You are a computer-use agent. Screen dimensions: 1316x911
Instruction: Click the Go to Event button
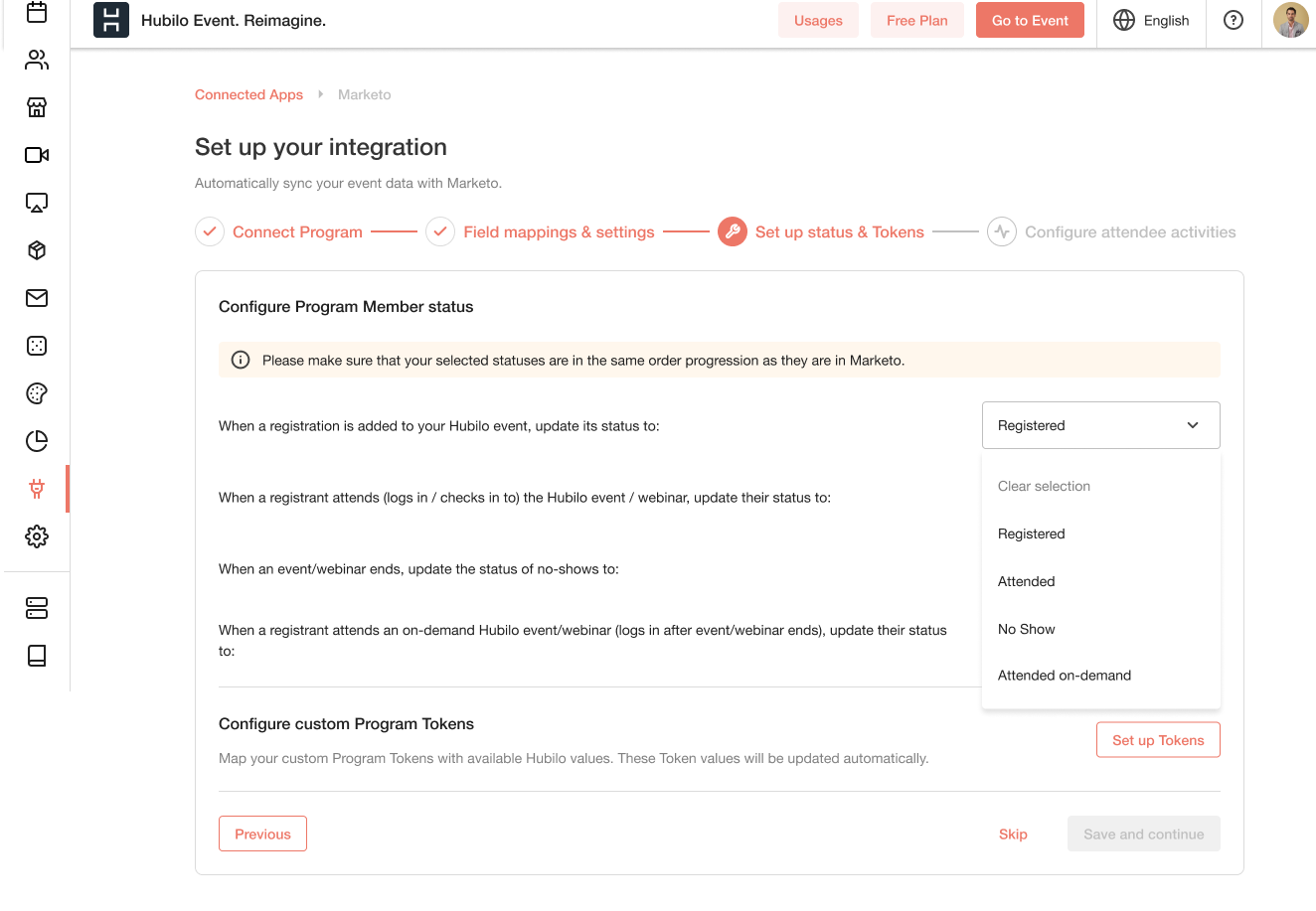[x=1030, y=20]
